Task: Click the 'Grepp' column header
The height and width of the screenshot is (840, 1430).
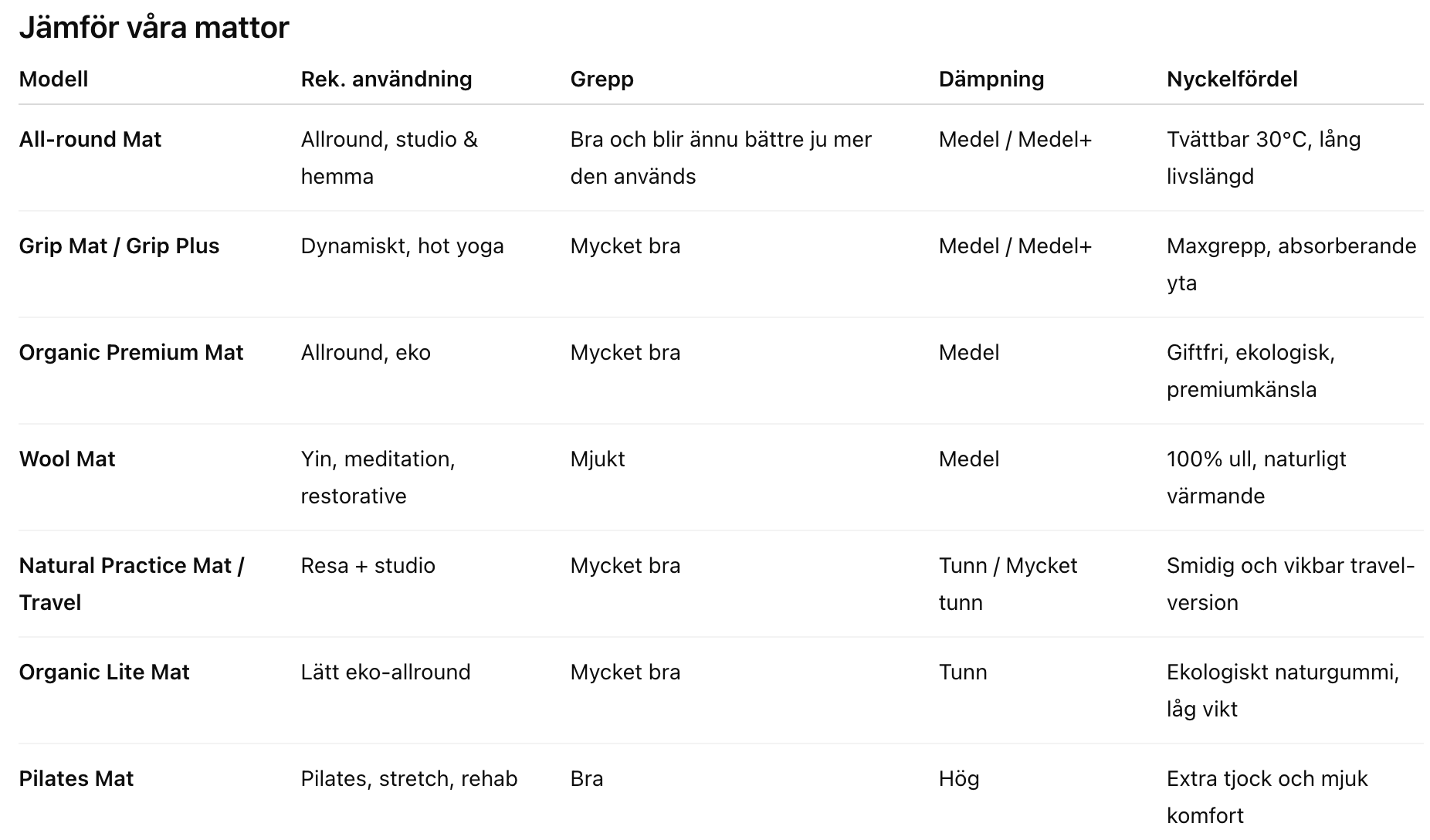Action: point(601,79)
